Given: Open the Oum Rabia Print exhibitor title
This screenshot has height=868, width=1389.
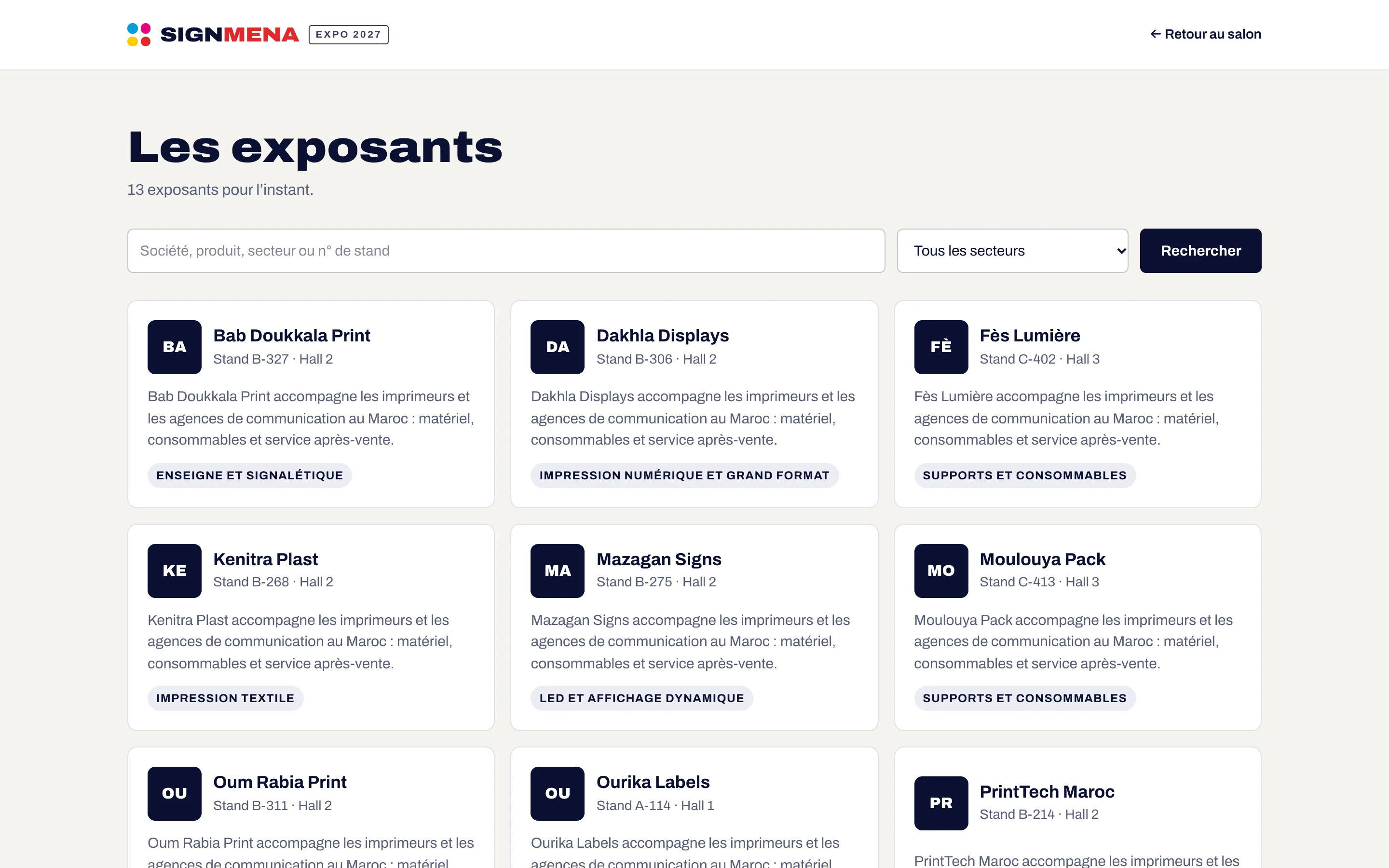Looking at the screenshot, I should point(280,782).
